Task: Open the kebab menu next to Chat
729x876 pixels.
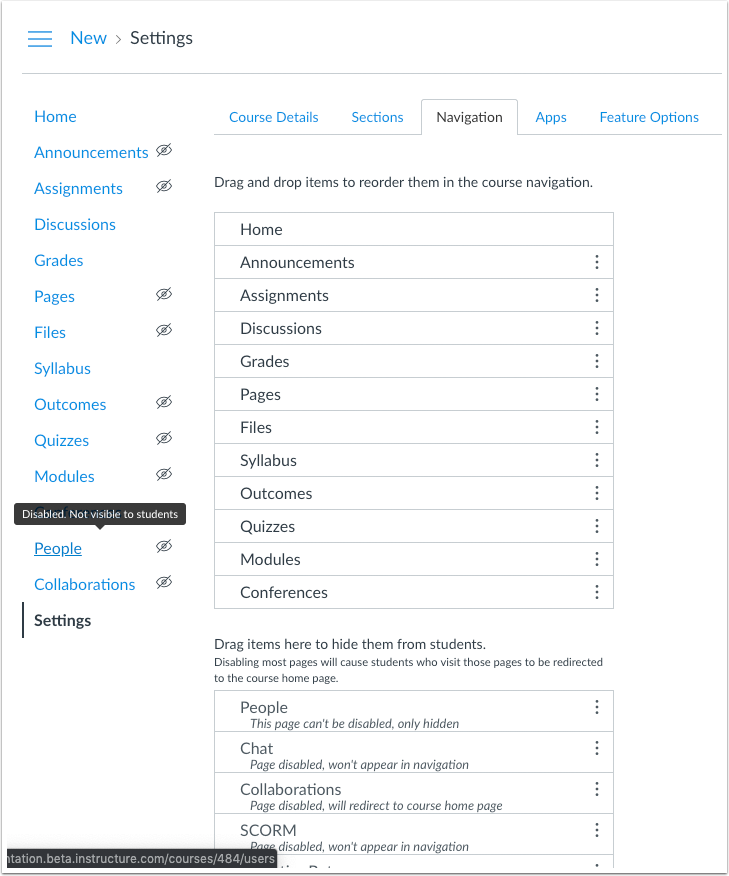Action: 597,749
